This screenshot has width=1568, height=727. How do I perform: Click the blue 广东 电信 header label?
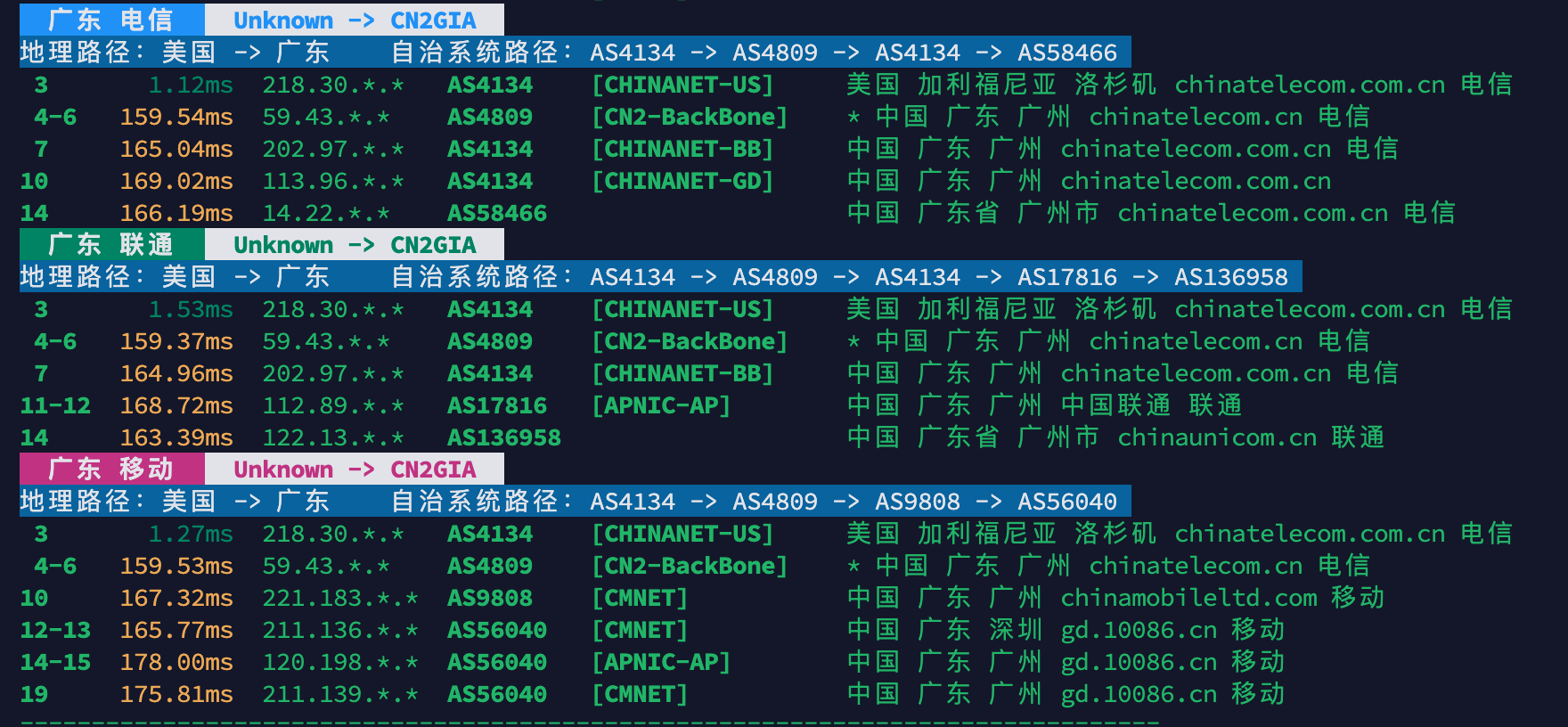(x=111, y=20)
